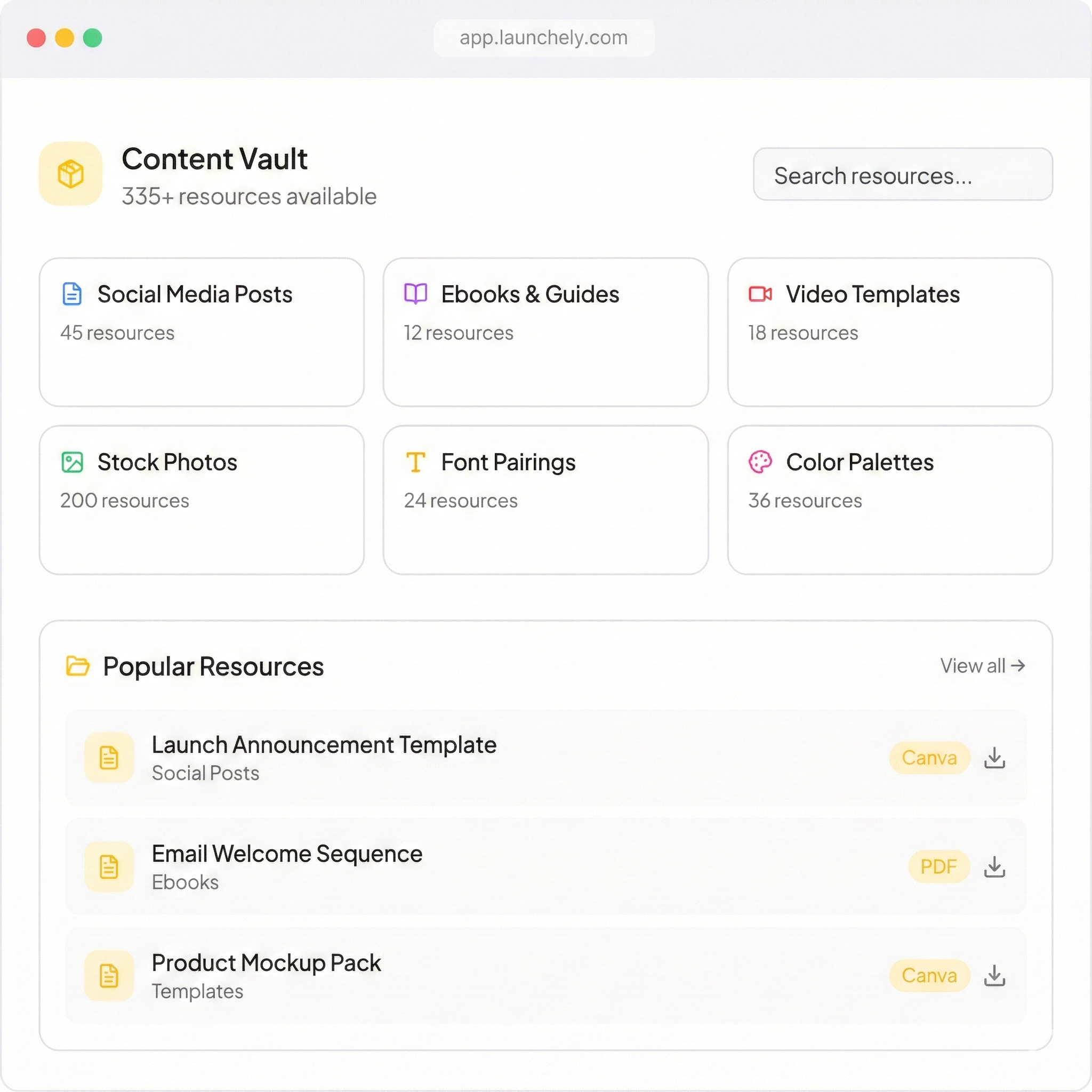Open the Social Media Posts category card
1092x1092 pixels.
(201, 332)
